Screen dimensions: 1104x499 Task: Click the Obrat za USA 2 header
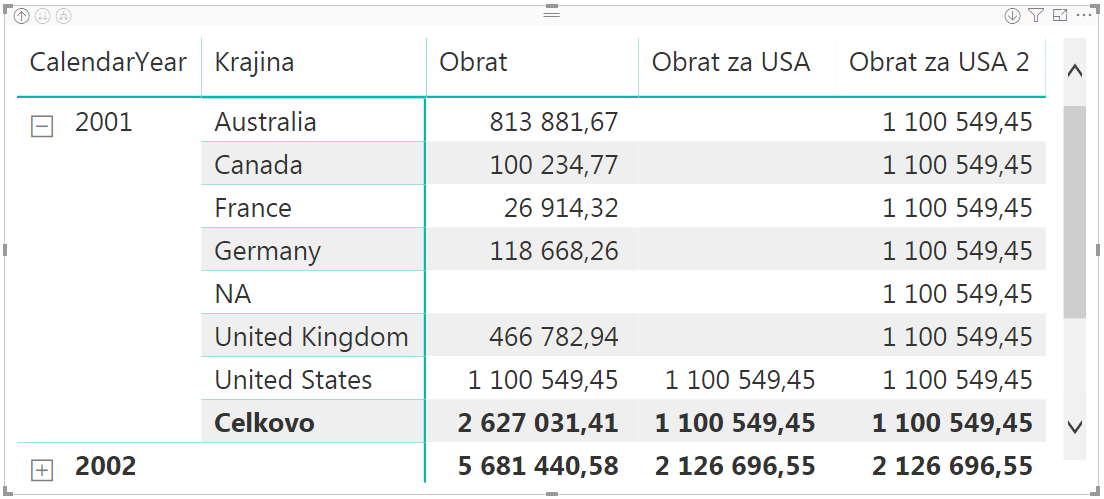click(939, 62)
